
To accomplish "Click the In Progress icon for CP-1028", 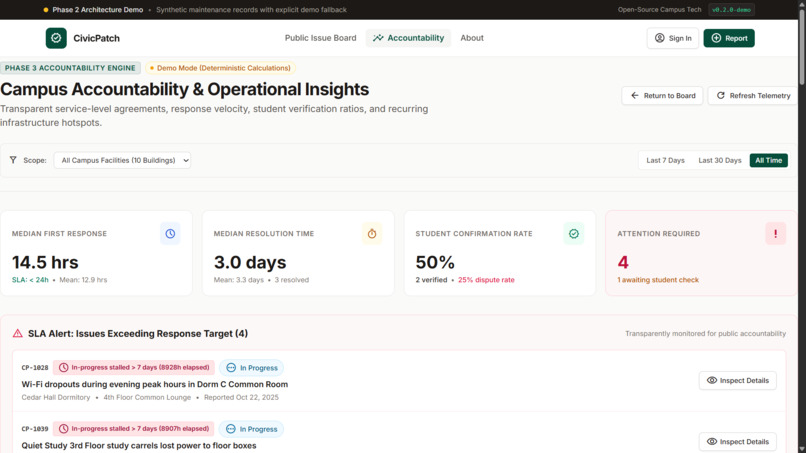I will [x=231, y=368].
